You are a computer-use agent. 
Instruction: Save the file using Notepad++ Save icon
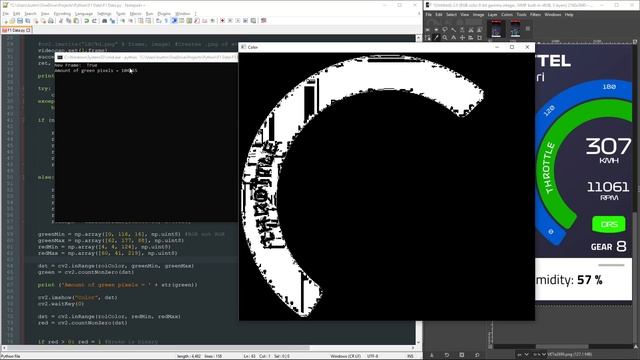pos(20,21)
